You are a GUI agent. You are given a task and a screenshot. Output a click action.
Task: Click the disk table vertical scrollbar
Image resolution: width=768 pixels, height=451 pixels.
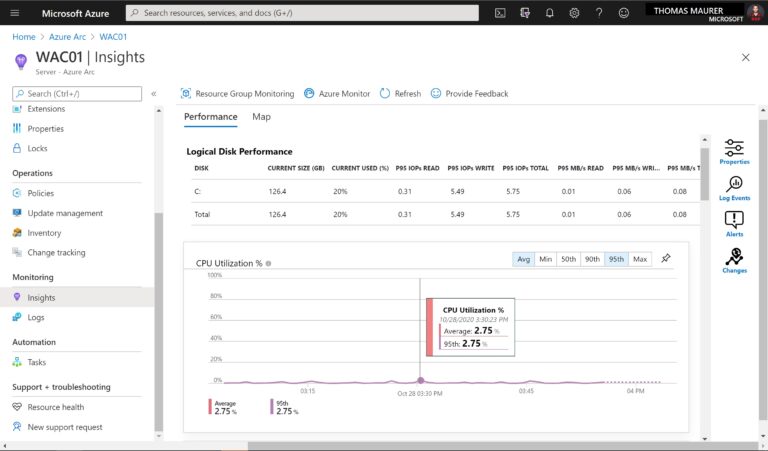704,174
